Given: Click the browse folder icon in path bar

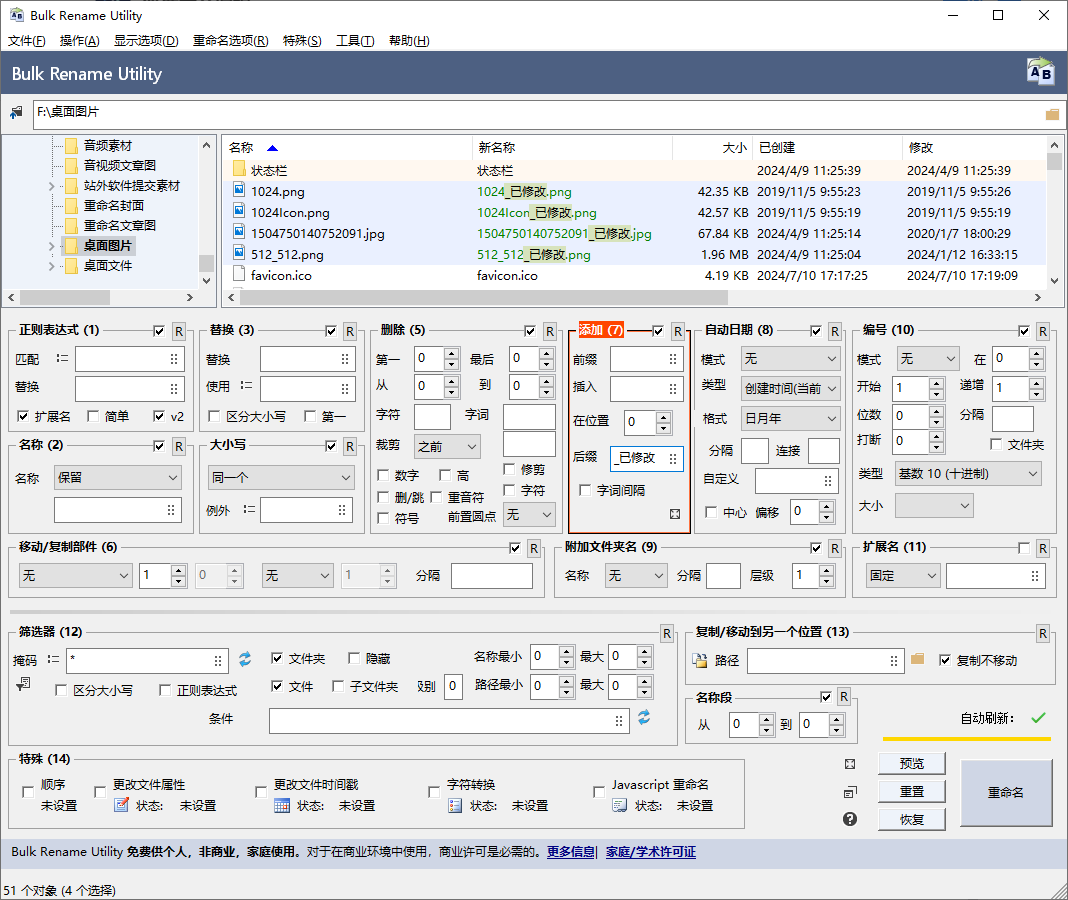Looking at the screenshot, I should pos(1052,114).
